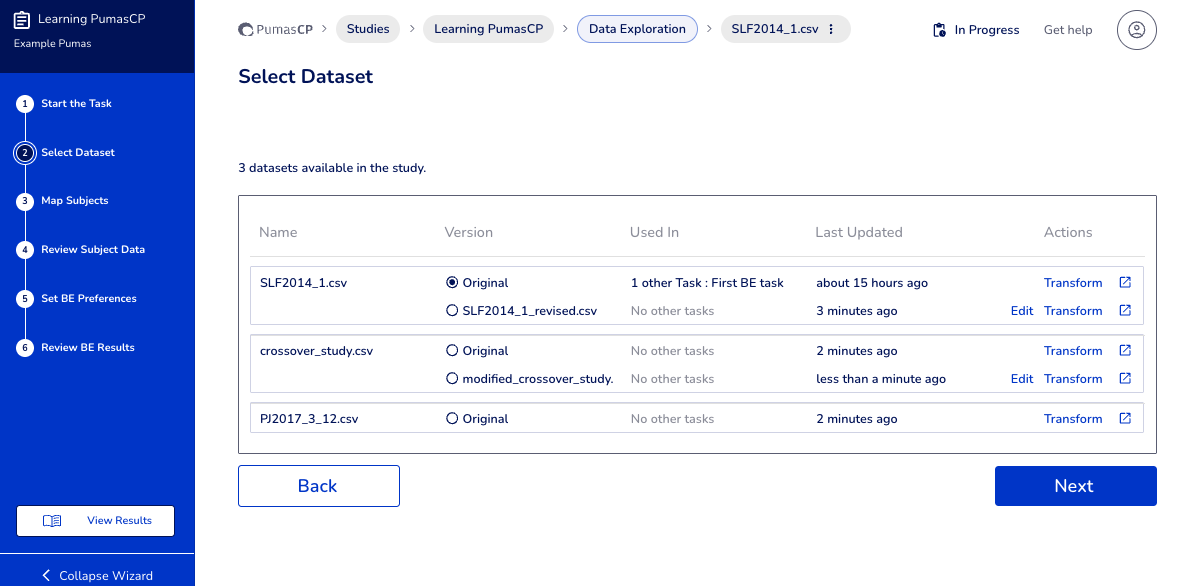Click the In Progress clipboard status icon

coord(939,30)
